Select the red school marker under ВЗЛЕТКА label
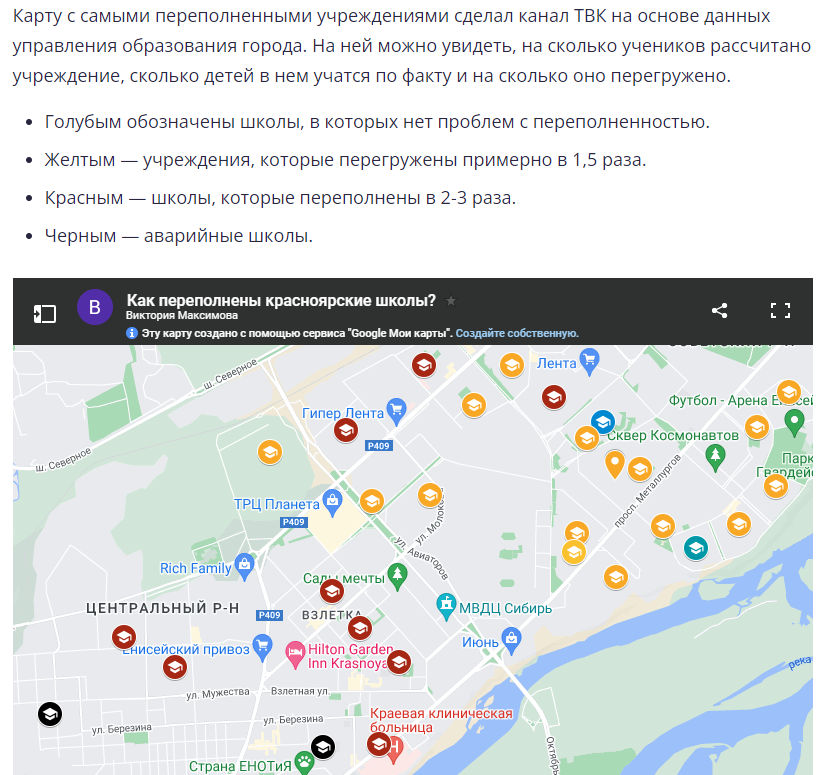The width and height of the screenshot is (821, 775). (x=360, y=627)
